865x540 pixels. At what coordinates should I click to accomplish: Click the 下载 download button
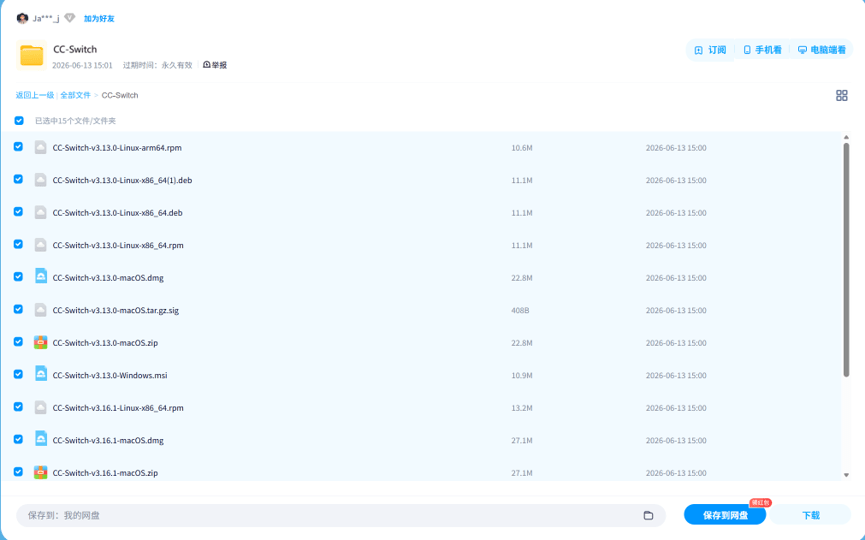click(811, 515)
